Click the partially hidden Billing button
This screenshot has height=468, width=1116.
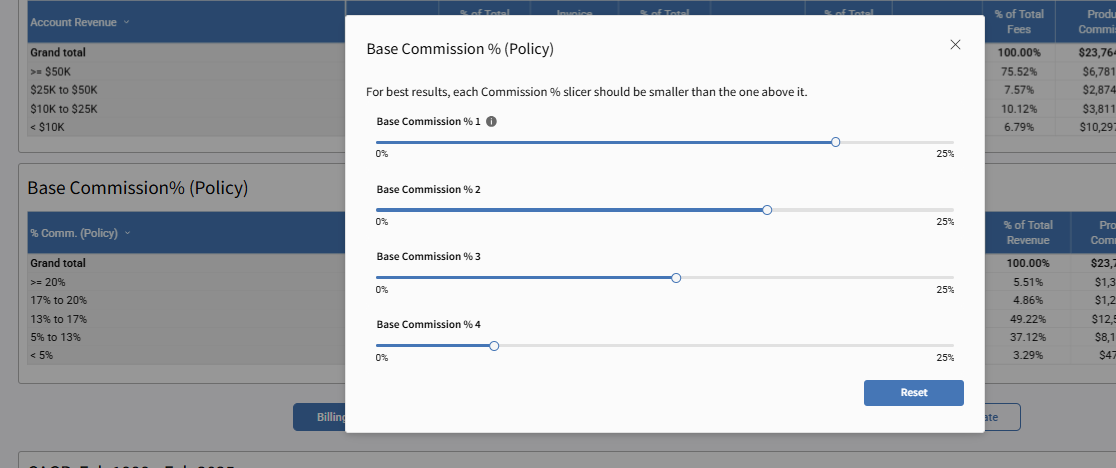(x=320, y=417)
